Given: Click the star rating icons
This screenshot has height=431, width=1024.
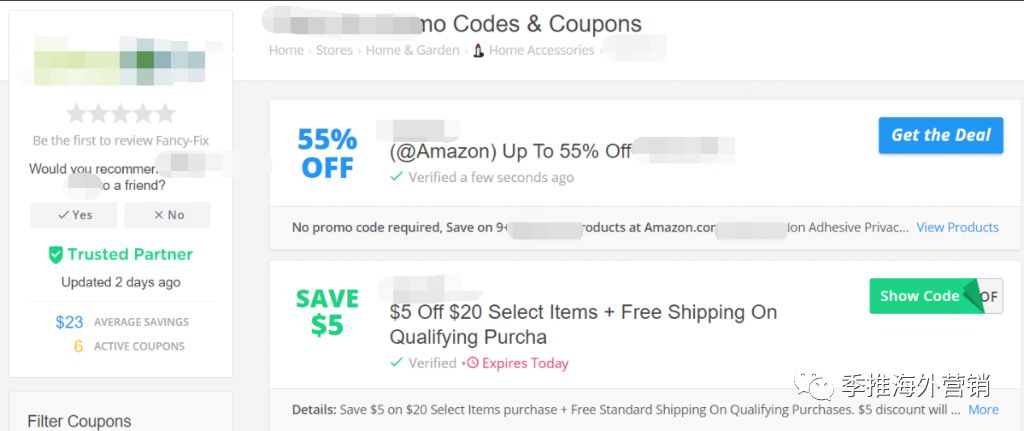Looking at the screenshot, I should [120, 113].
